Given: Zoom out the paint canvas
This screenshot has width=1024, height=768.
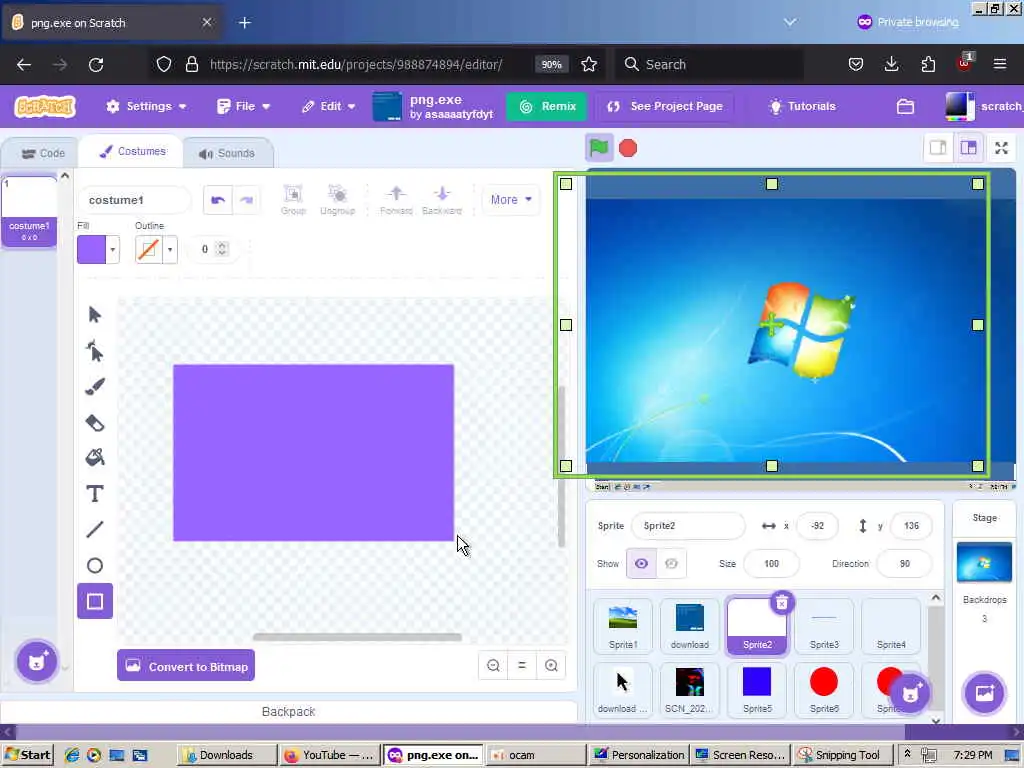Looking at the screenshot, I should coord(494,665).
